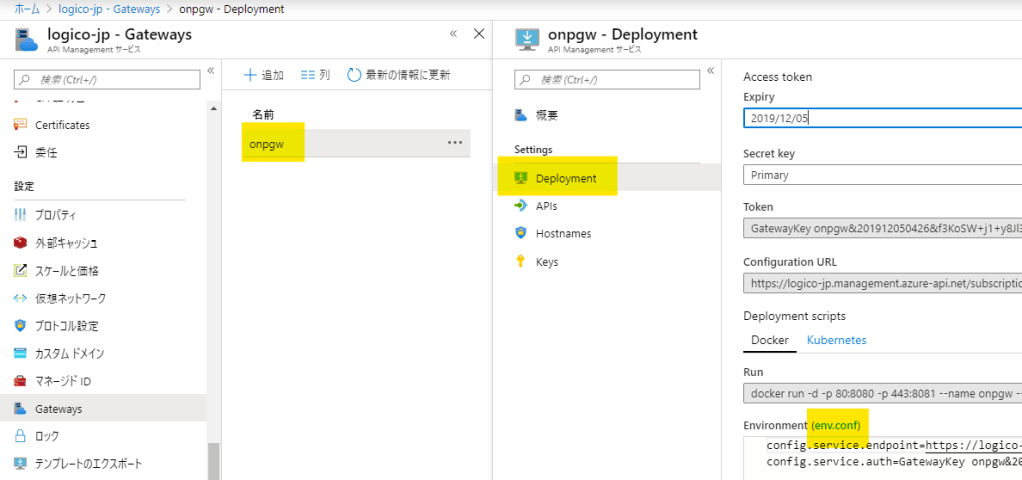This screenshot has width=1022, height=480.
Task: Click 追加 to add a gateway
Action: [264, 75]
